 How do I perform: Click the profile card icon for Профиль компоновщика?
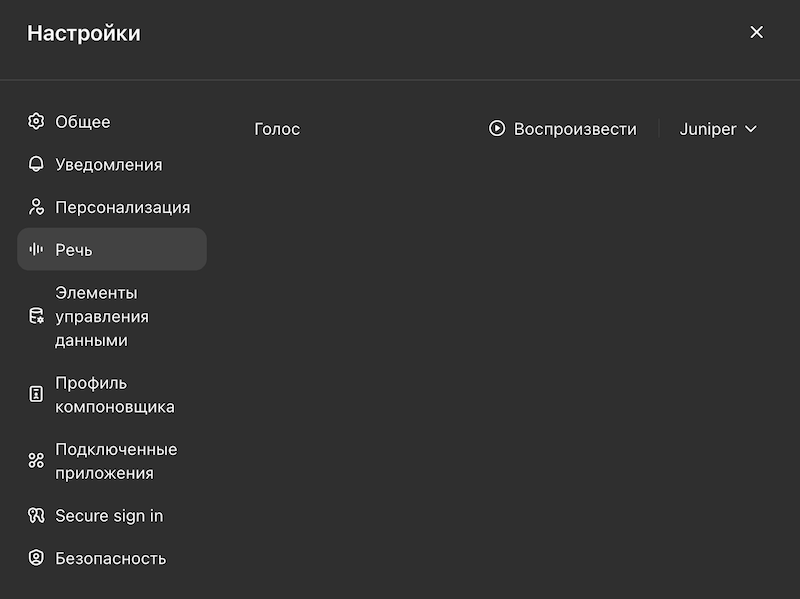(x=36, y=394)
